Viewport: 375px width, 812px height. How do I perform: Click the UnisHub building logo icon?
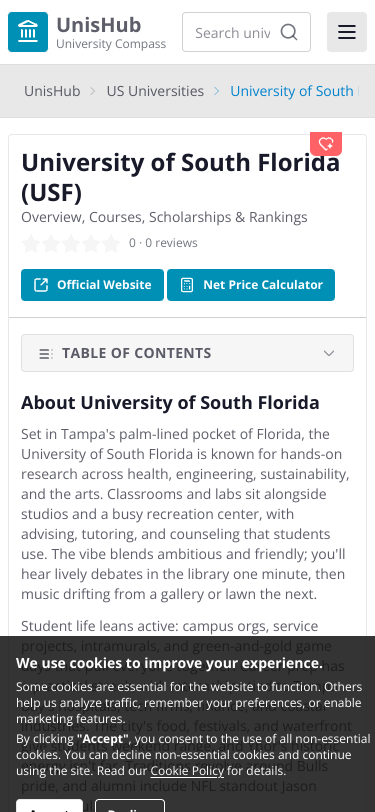[x=28, y=32]
